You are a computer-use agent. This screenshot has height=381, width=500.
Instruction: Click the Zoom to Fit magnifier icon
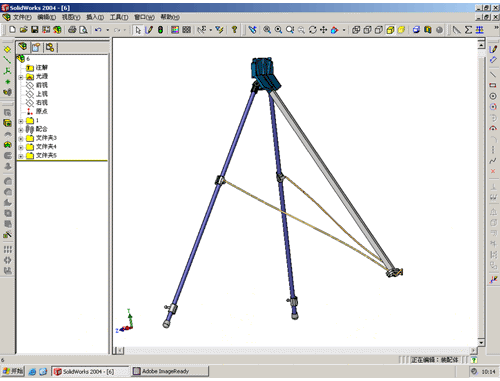[267, 30]
